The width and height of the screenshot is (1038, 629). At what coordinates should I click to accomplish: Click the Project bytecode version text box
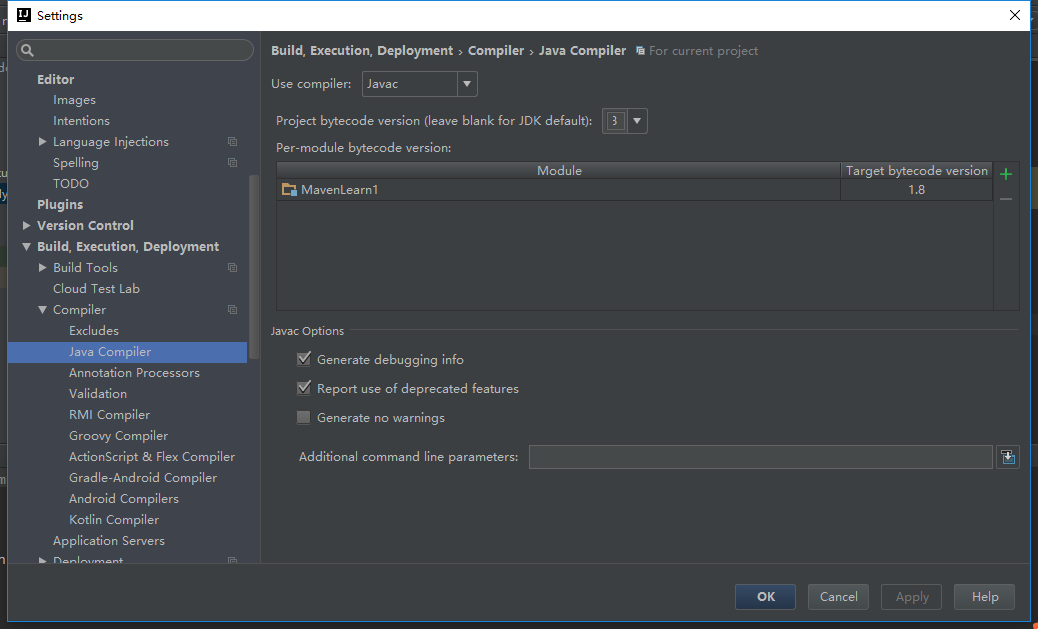(615, 121)
